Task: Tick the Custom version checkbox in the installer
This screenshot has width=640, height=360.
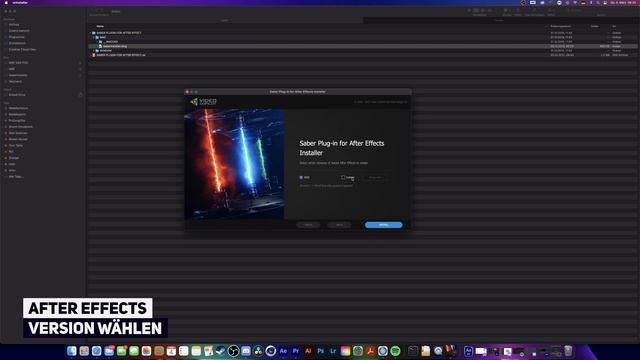Action: tap(343, 177)
